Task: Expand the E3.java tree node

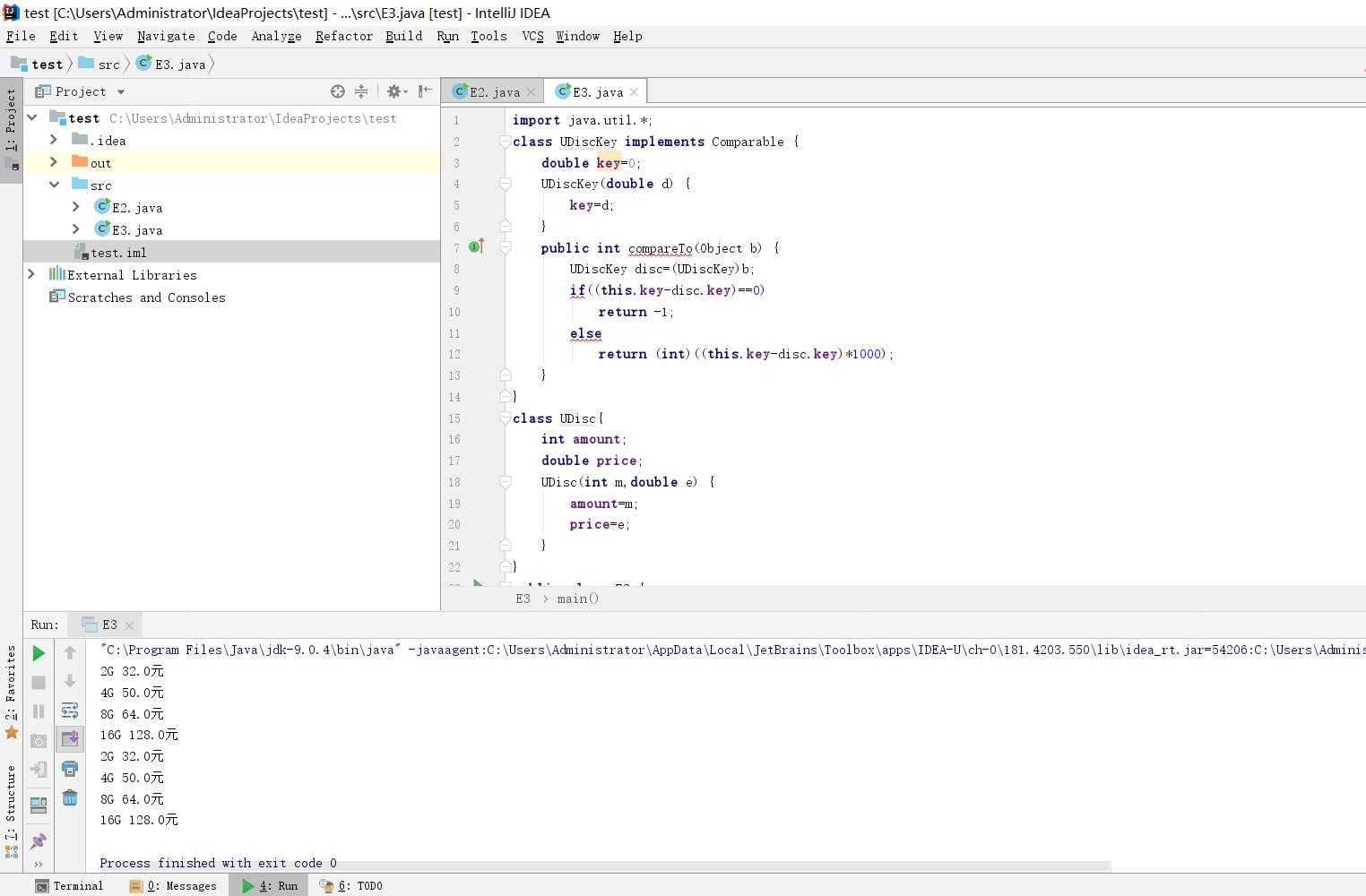Action: point(76,229)
